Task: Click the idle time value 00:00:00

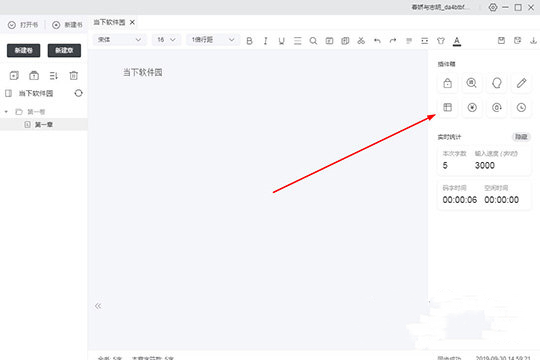Action: pos(501,200)
